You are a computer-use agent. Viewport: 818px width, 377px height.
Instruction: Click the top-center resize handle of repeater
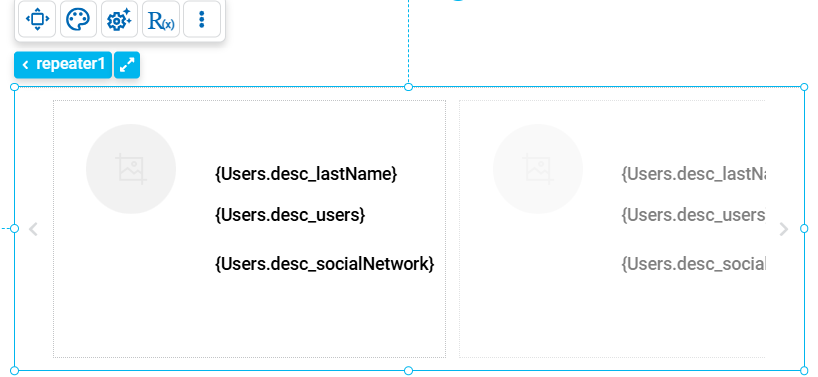[x=408, y=87]
